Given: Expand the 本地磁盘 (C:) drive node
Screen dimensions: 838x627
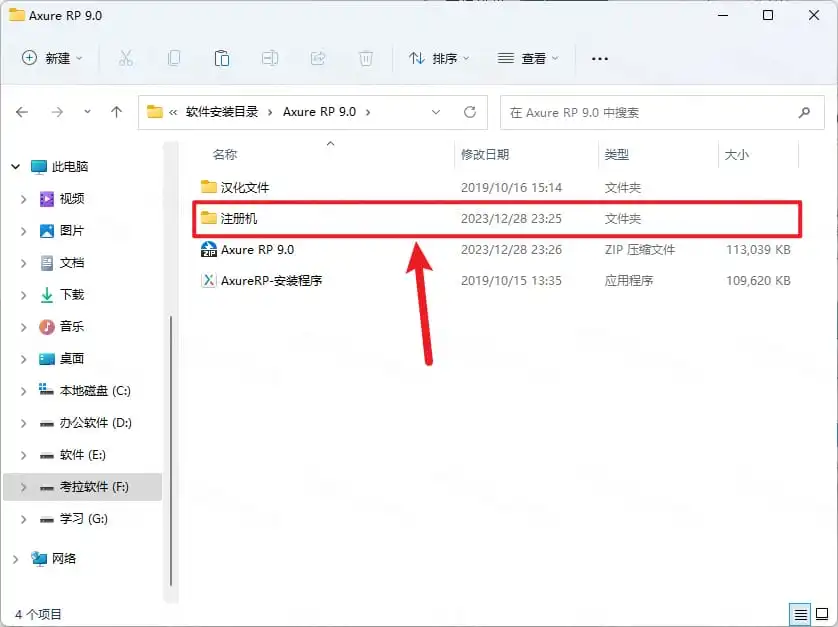Looking at the screenshot, I should pos(23,391).
